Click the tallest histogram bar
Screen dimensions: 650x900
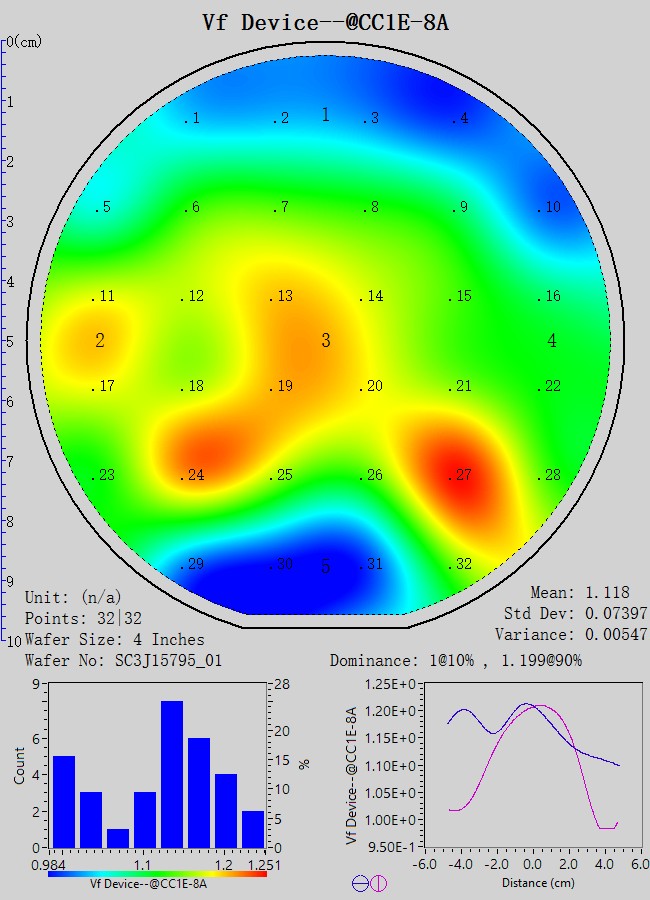click(172, 774)
